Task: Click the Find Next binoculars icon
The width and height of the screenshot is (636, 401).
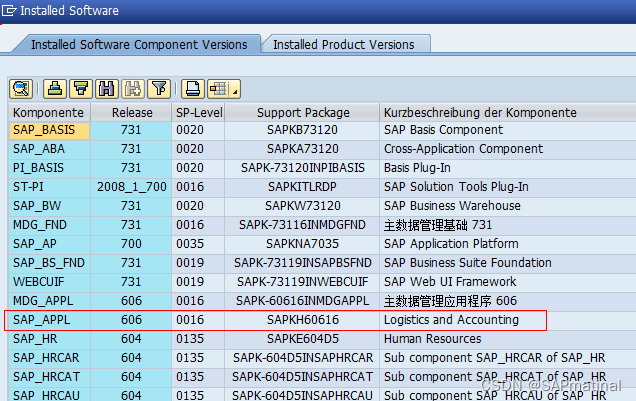Action: tap(133, 88)
